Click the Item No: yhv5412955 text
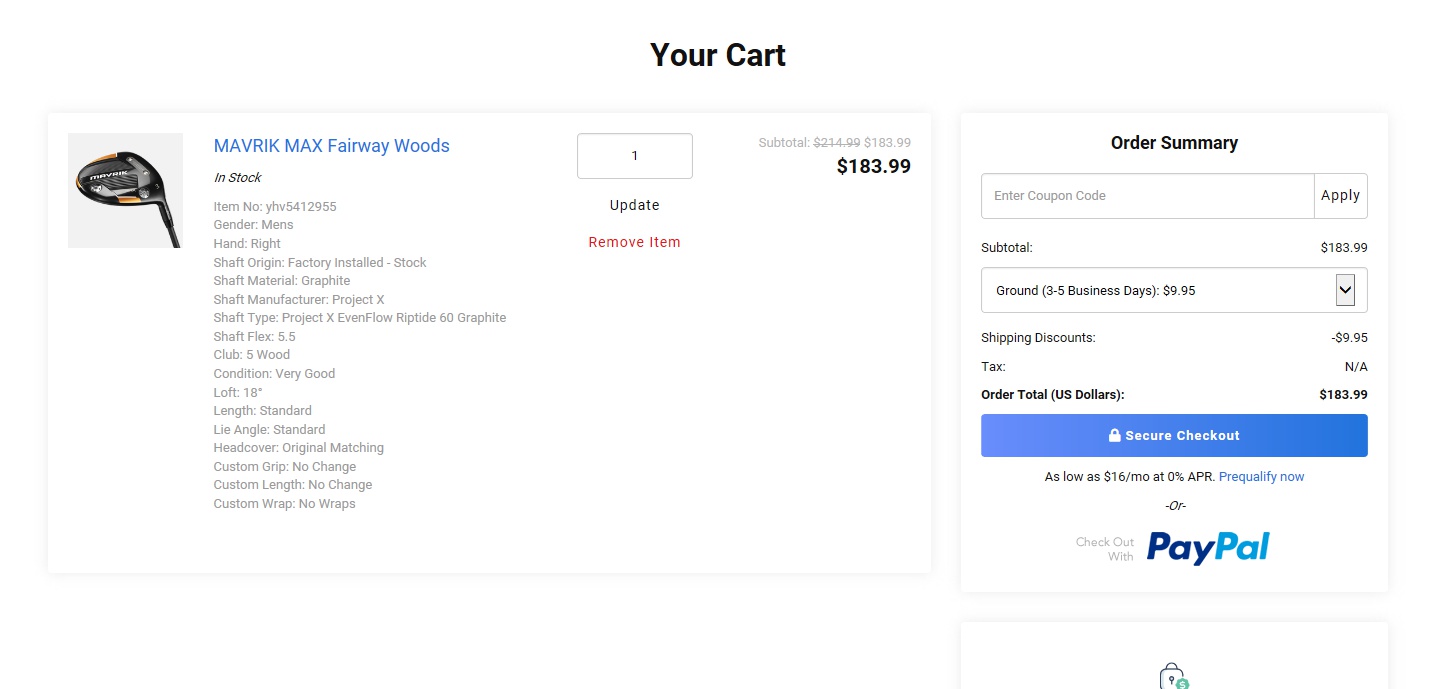 (x=275, y=207)
